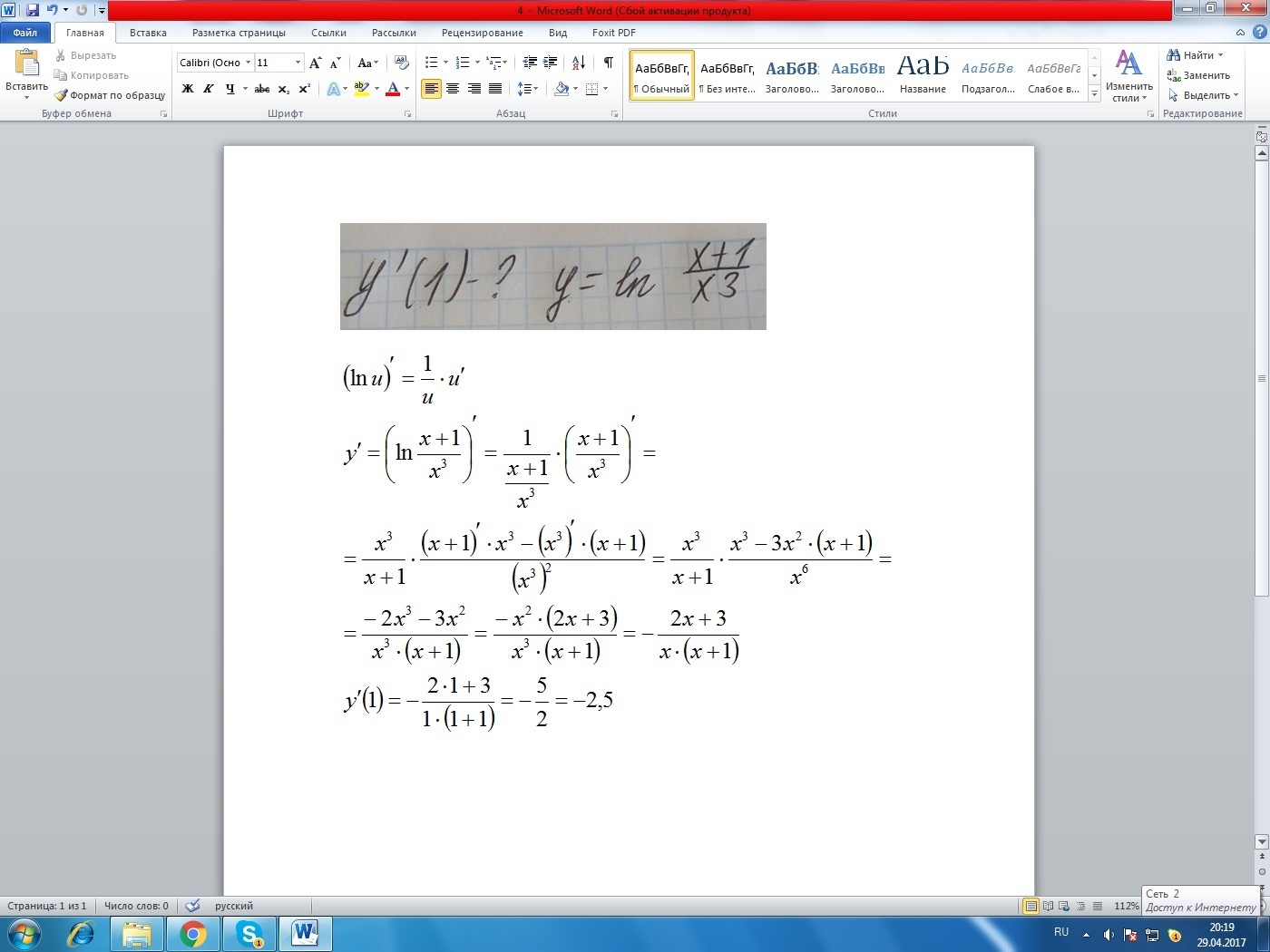1270x952 pixels.
Task: Click the red font color swatch (A)
Action: point(393,89)
